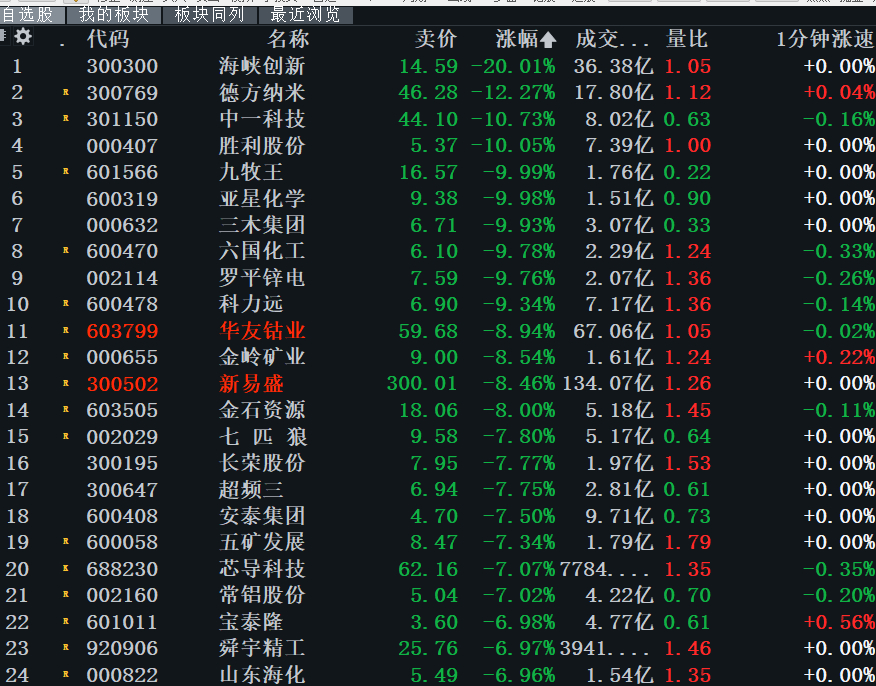Select stock row 芯导科技
The image size is (876, 686).
pos(438,568)
